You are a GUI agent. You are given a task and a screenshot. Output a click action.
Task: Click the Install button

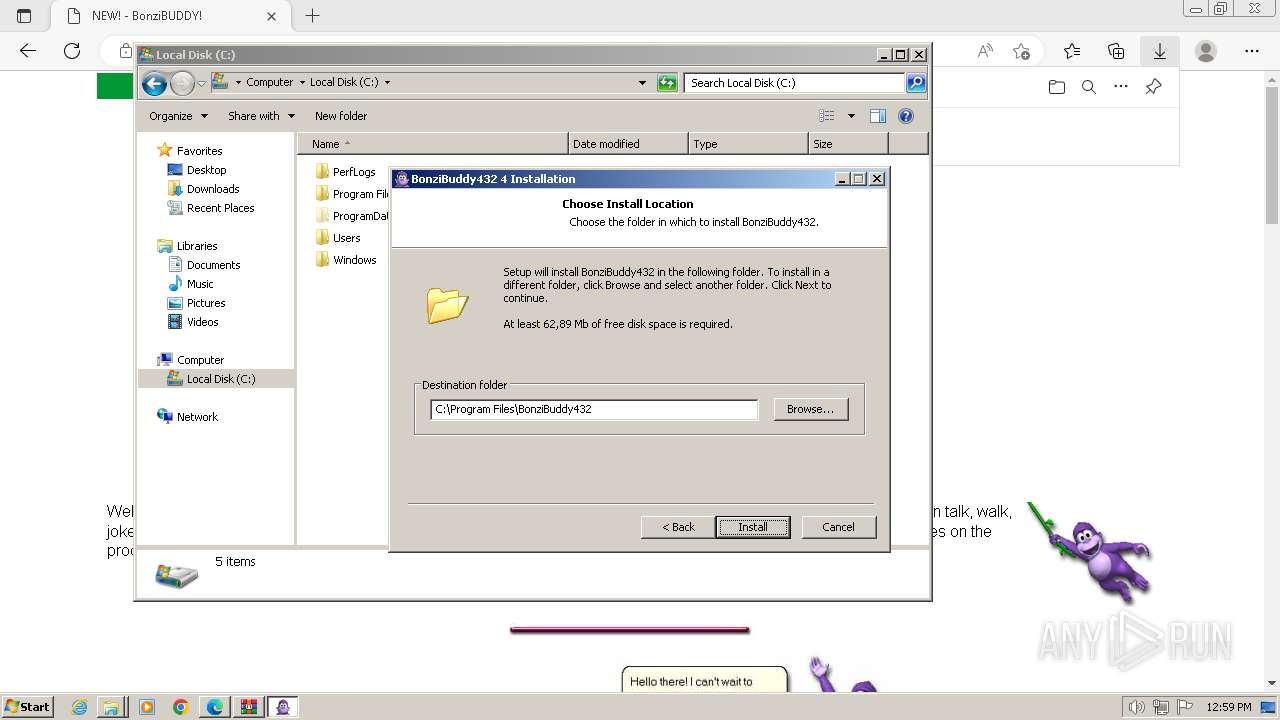[x=753, y=527]
